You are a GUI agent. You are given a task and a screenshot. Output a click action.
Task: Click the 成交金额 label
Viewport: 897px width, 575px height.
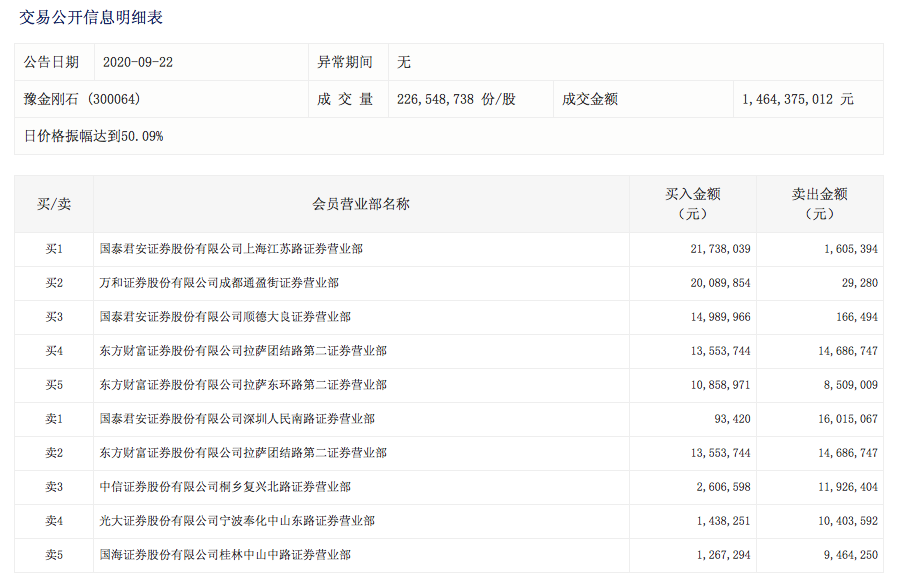coord(590,100)
